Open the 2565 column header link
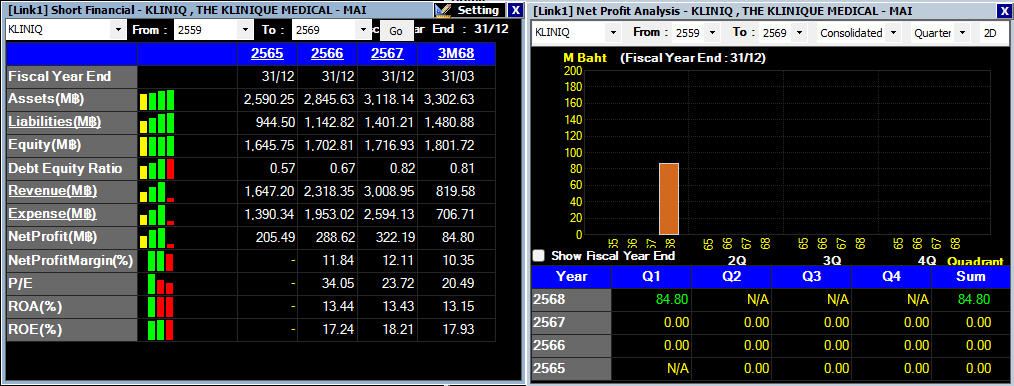1014x386 pixels. [x=266, y=54]
